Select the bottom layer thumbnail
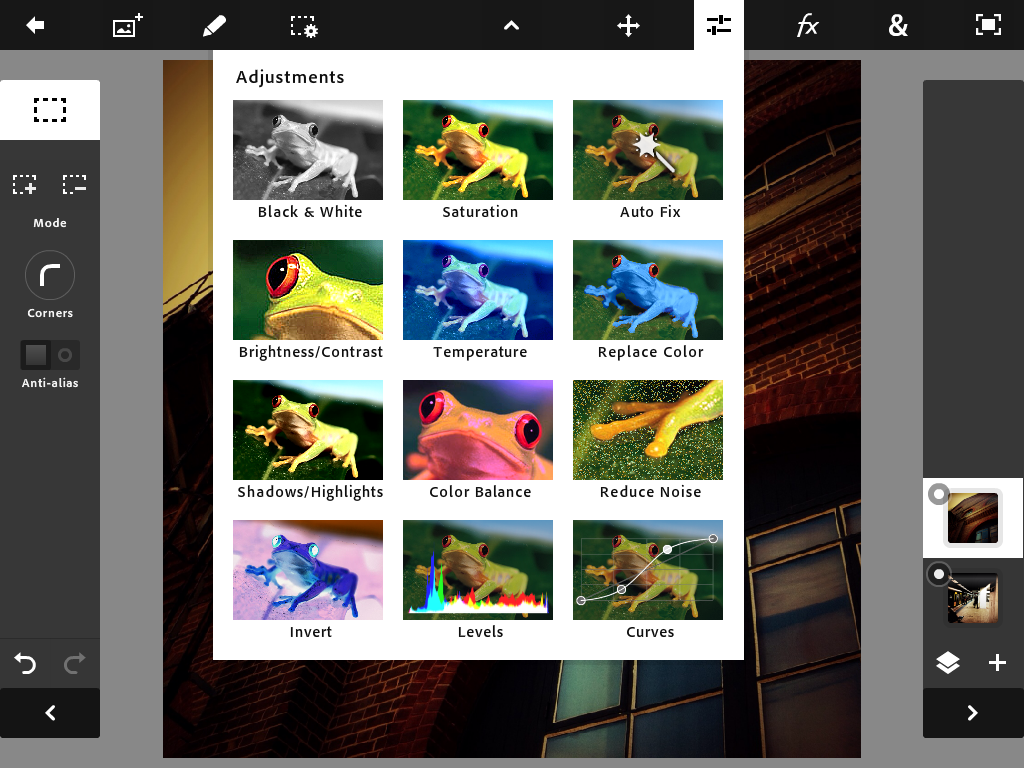The image size is (1024, 768). click(973, 598)
